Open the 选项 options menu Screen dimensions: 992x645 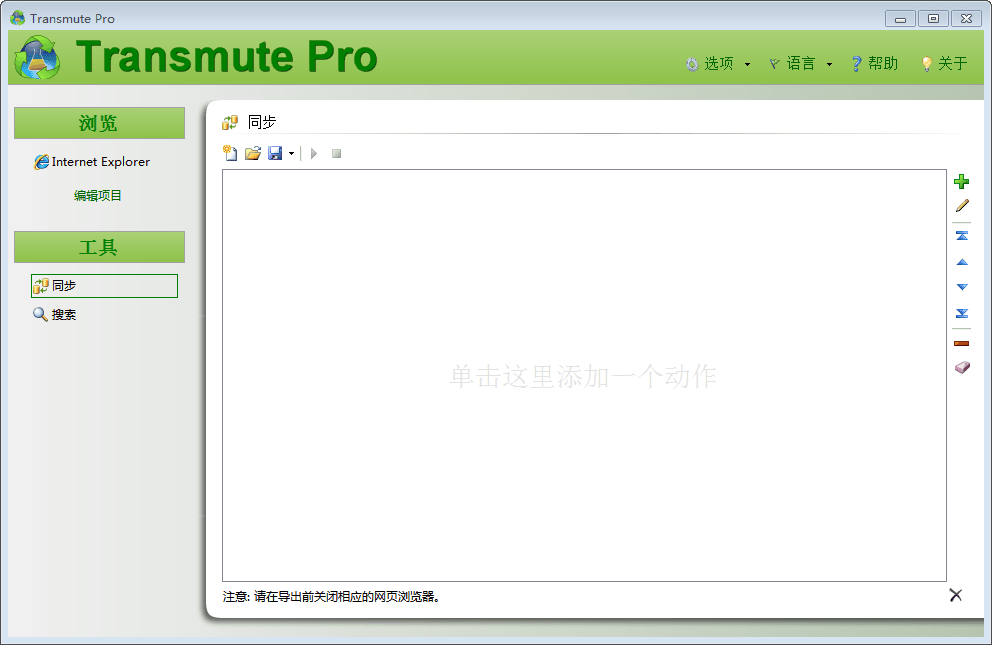(x=719, y=63)
